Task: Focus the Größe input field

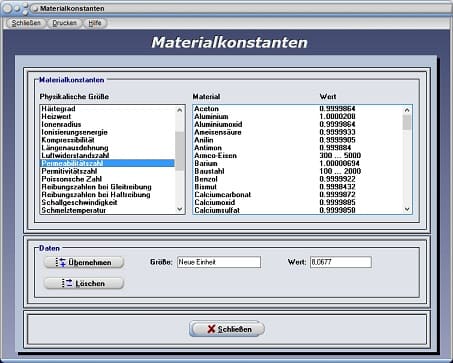Action: pos(219,262)
